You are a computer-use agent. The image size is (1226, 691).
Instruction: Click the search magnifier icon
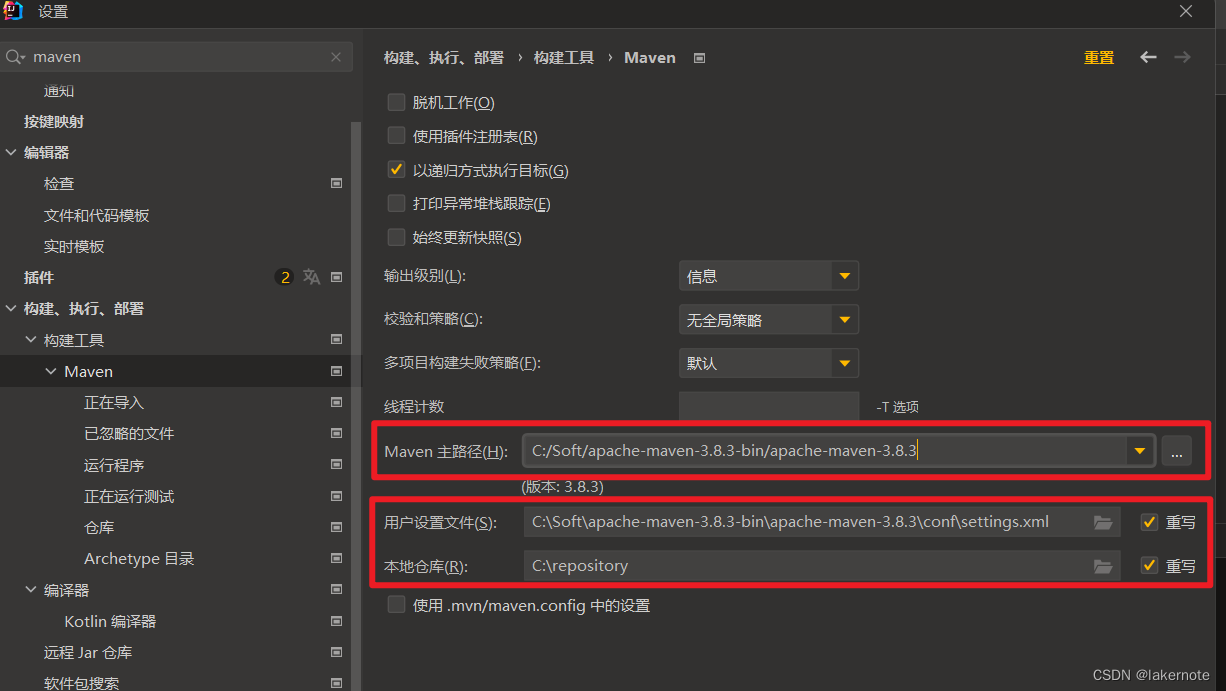coord(14,58)
